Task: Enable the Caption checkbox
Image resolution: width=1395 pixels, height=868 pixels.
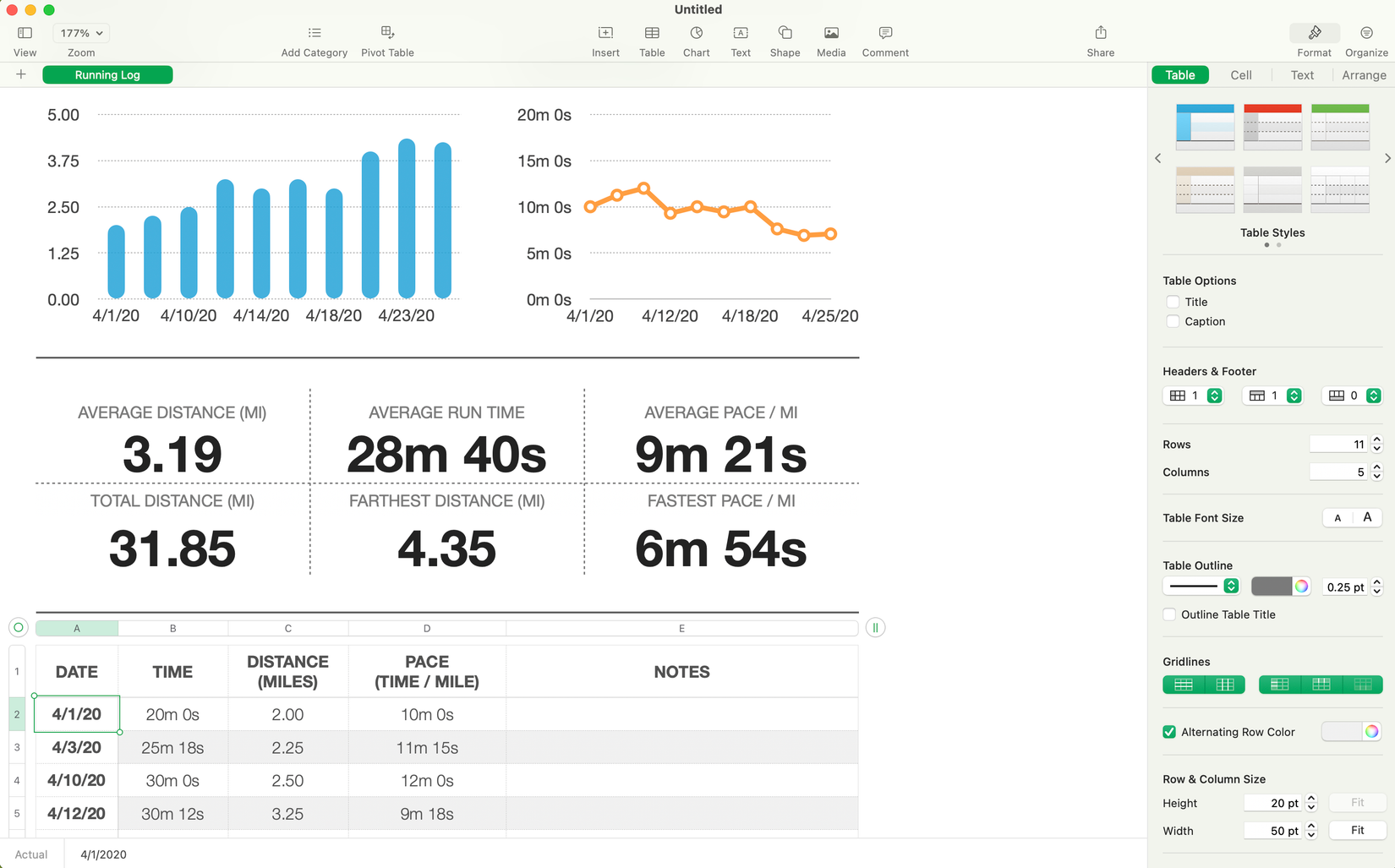Action: [1173, 321]
